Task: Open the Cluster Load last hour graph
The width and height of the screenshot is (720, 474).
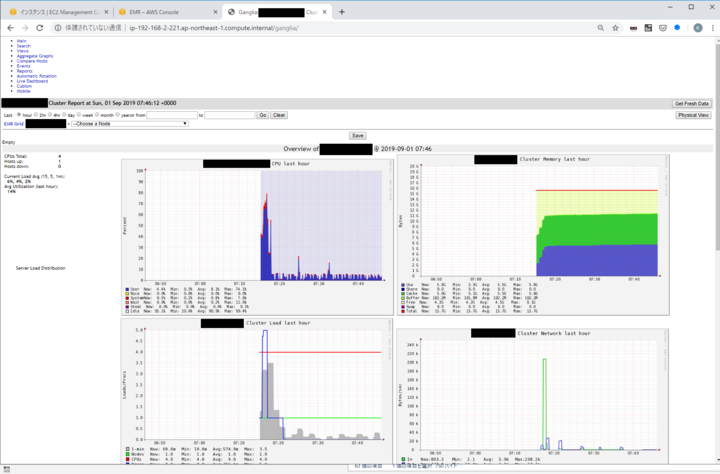Action: tap(258, 391)
